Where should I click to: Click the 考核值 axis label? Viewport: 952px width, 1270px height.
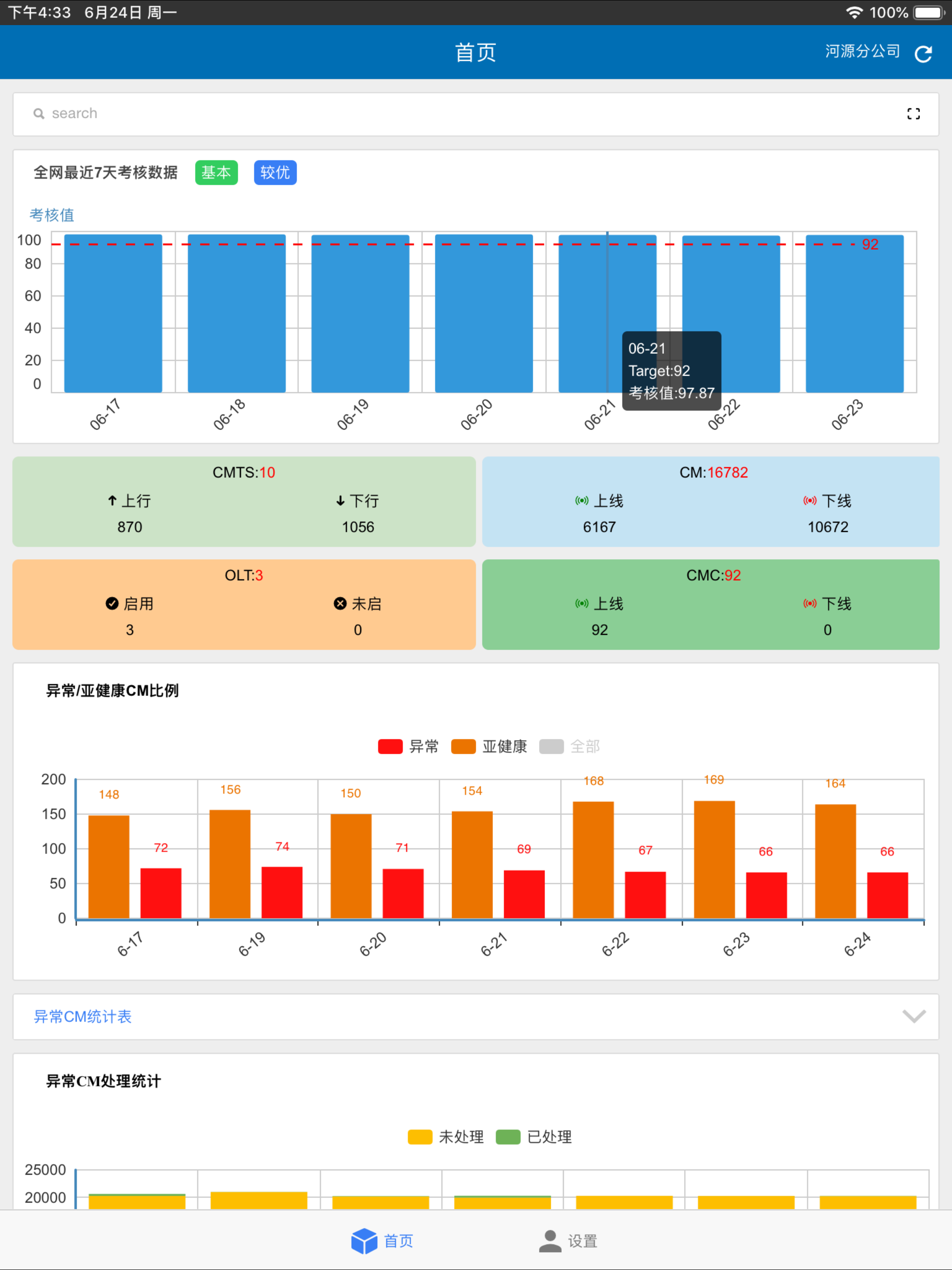point(52,215)
